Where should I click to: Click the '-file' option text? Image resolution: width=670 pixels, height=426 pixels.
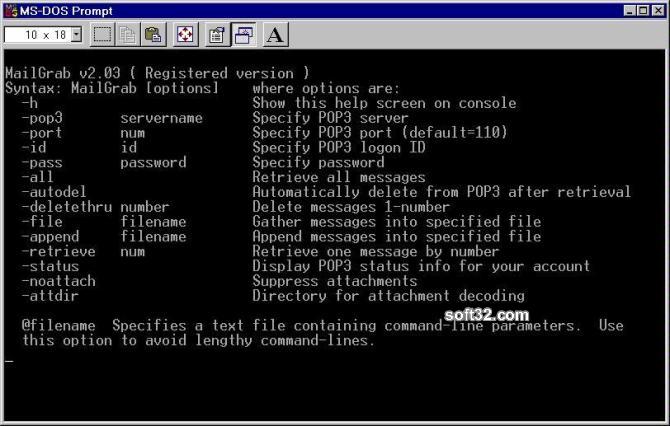[x=42, y=221]
